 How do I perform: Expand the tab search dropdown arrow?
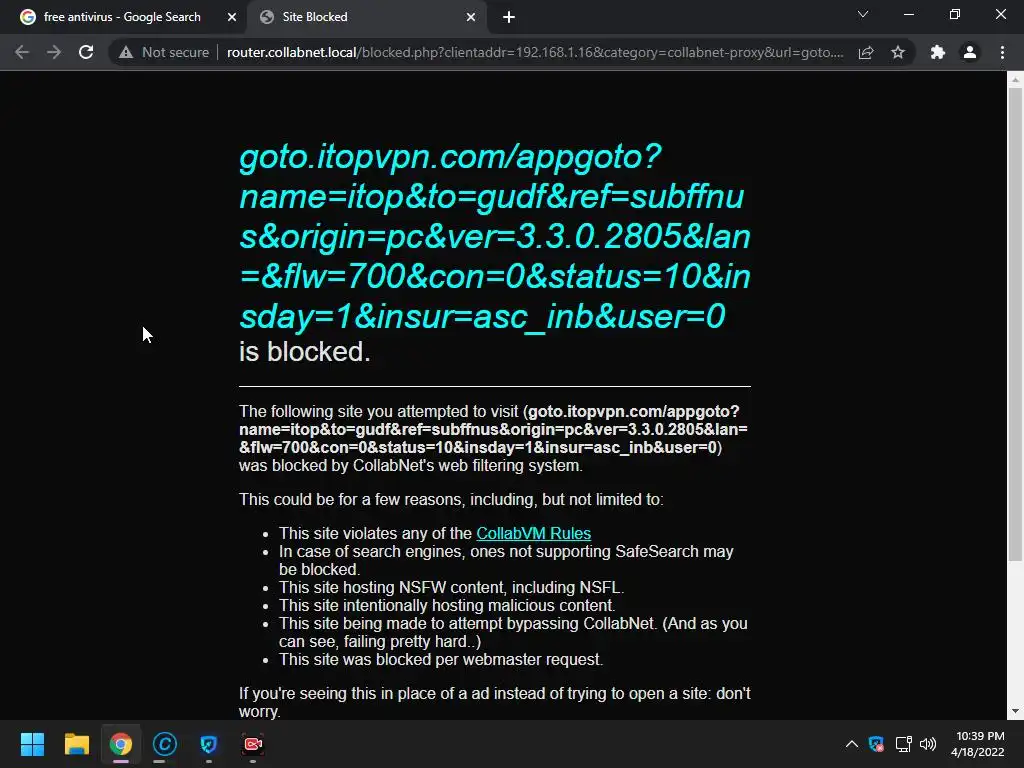click(x=863, y=14)
